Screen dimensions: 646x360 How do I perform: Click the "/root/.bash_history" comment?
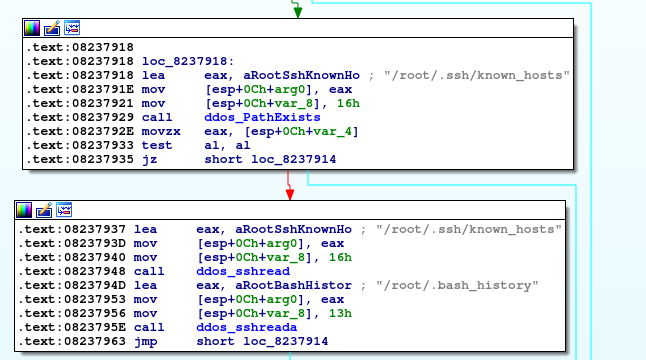click(x=457, y=285)
